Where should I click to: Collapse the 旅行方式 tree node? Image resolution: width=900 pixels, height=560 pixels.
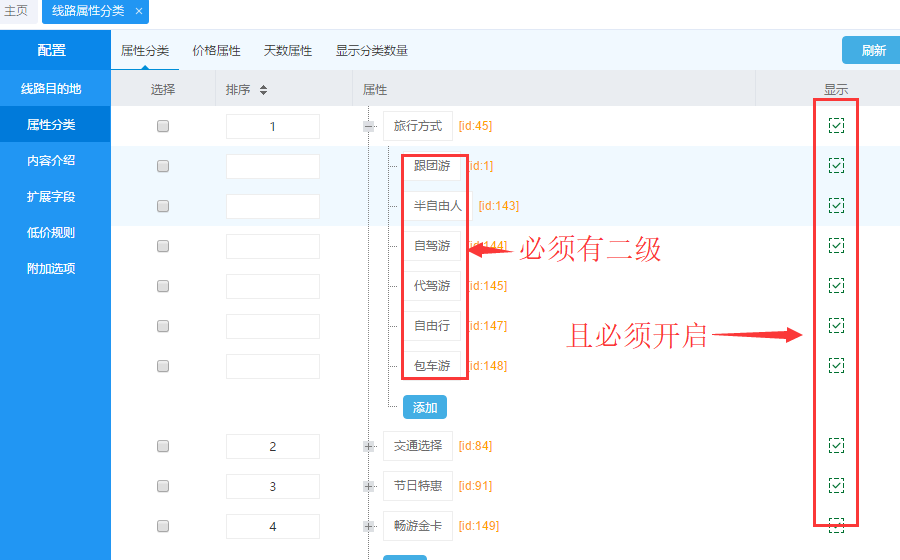pos(369,127)
